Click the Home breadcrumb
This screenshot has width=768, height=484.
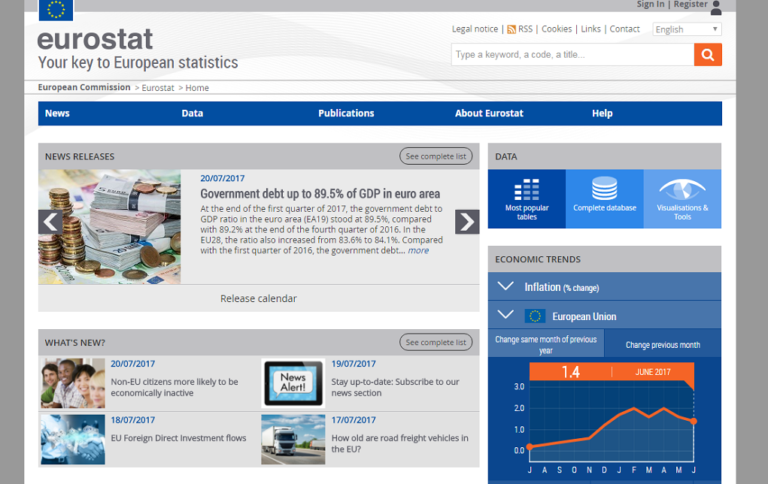click(197, 88)
